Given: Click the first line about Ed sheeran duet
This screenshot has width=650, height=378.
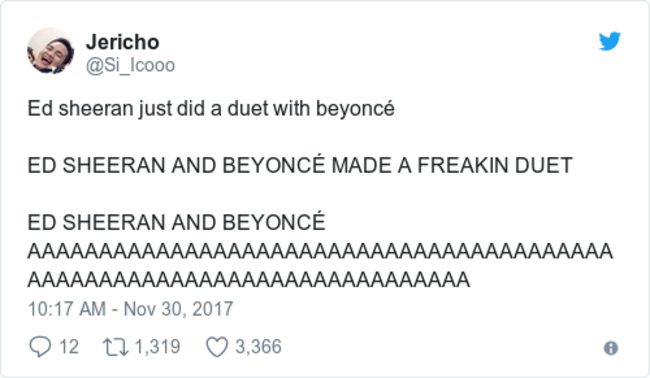Looking at the screenshot, I should (x=211, y=109).
